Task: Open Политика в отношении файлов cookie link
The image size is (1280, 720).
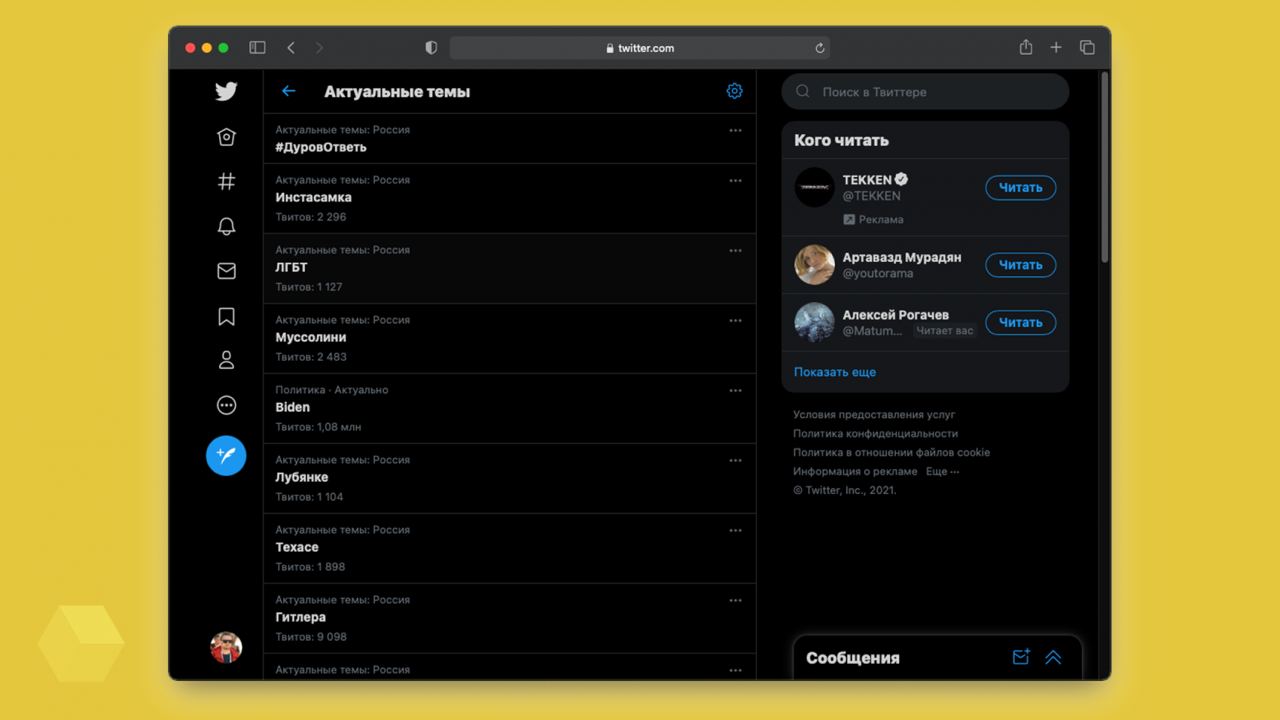Action: click(892, 452)
